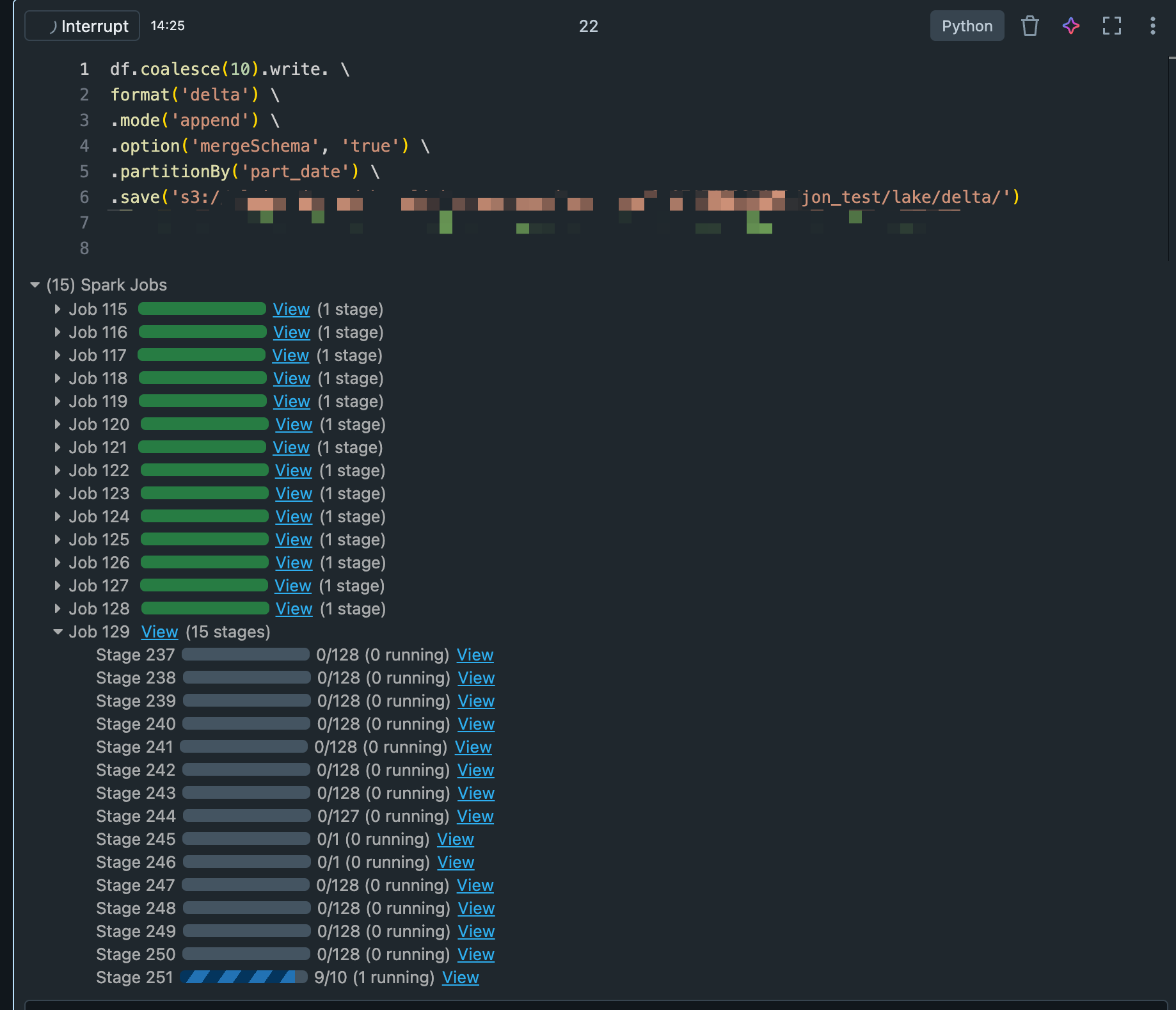Open View link for Stage 238
The height and width of the screenshot is (1010, 1176).
coord(476,678)
